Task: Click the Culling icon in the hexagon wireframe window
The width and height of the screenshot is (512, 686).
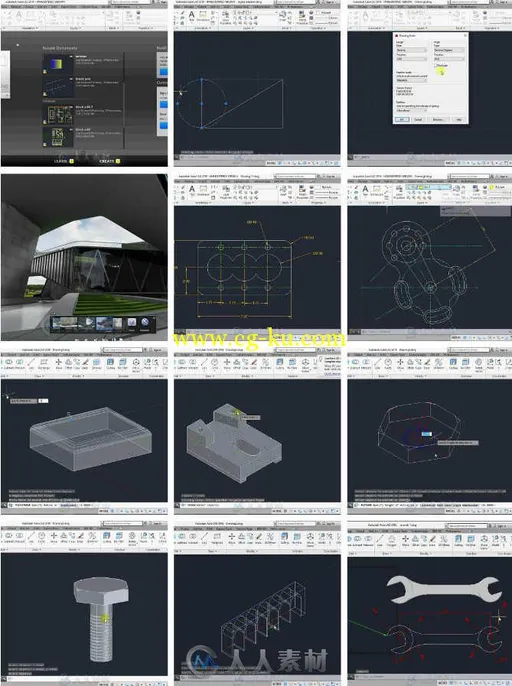Action: [453, 364]
